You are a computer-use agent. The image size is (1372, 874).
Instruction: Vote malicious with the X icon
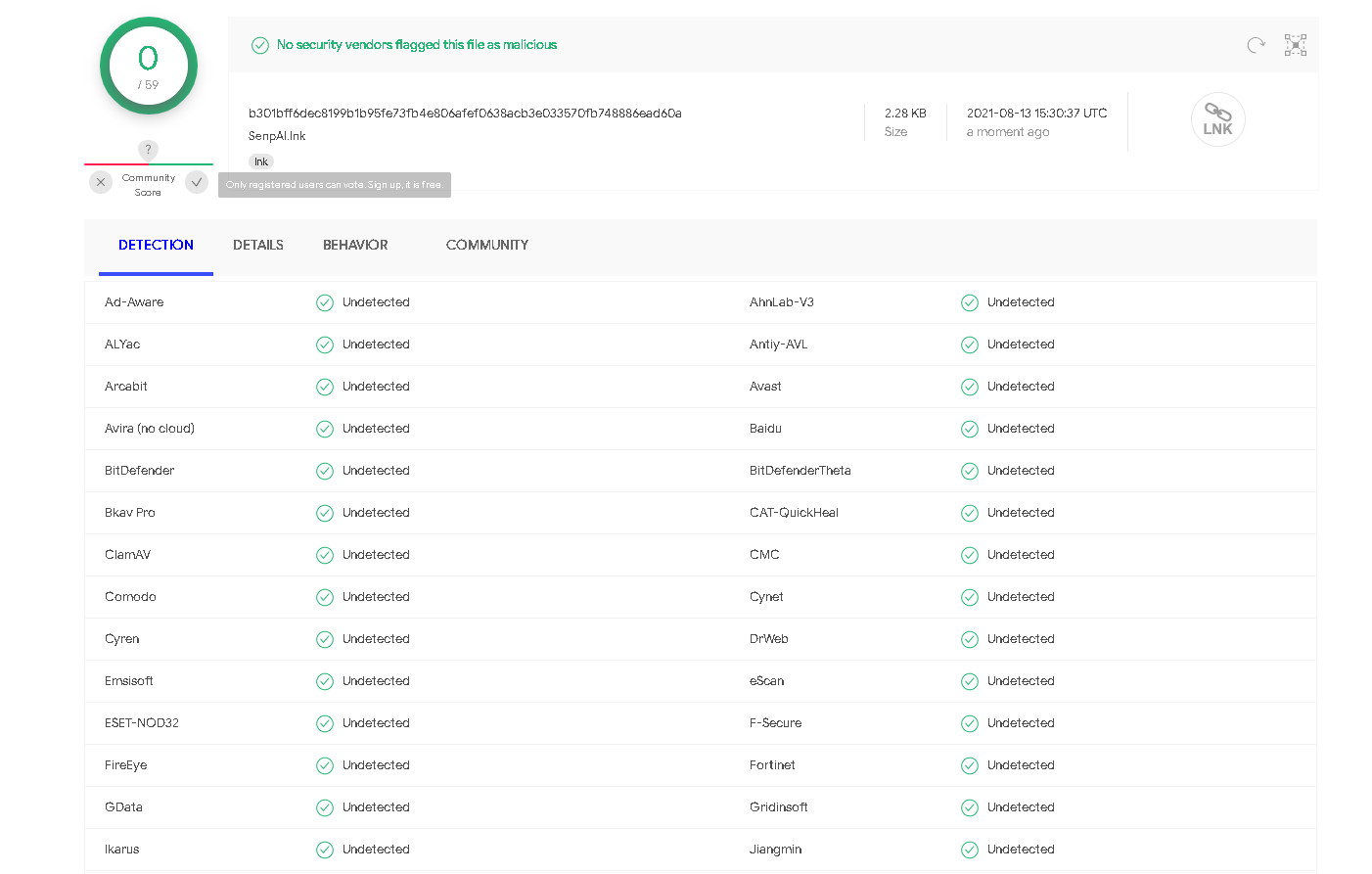[101, 182]
